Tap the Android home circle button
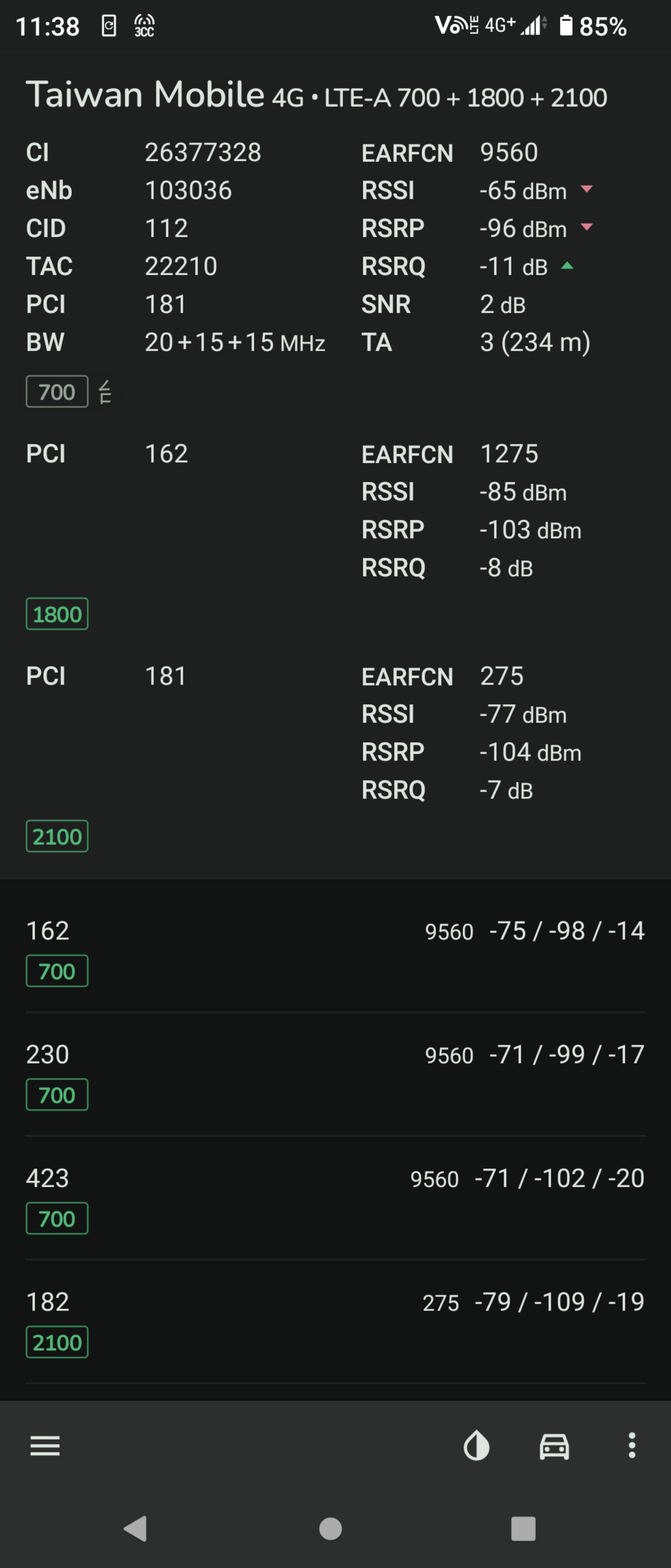 [x=330, y=1528]
